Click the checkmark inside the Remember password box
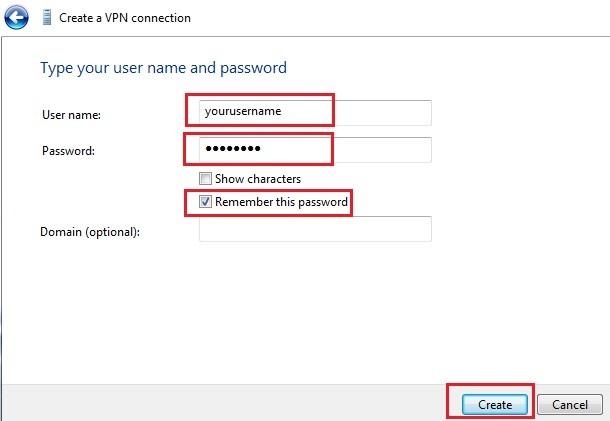The height and width of the screenshot is (421, 610). tap(205, 202)
